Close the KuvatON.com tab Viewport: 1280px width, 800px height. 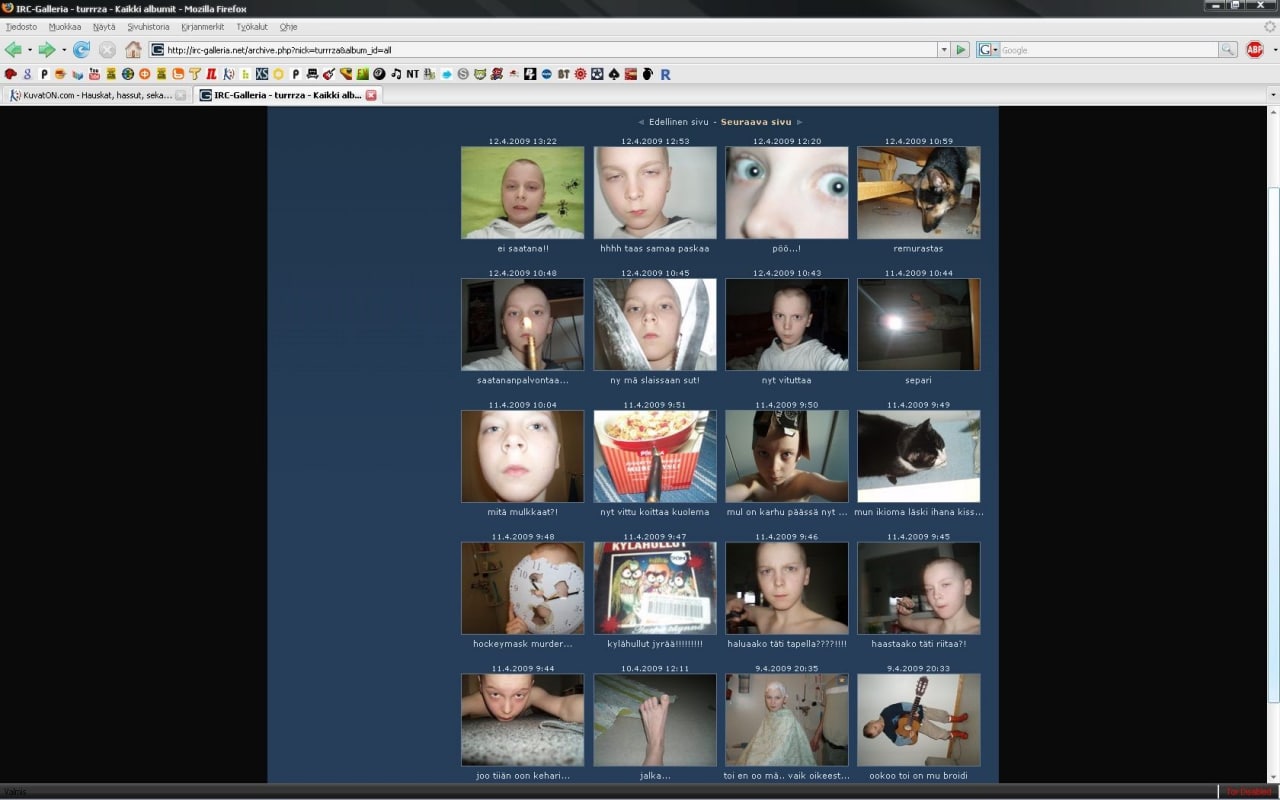[181, 95]
